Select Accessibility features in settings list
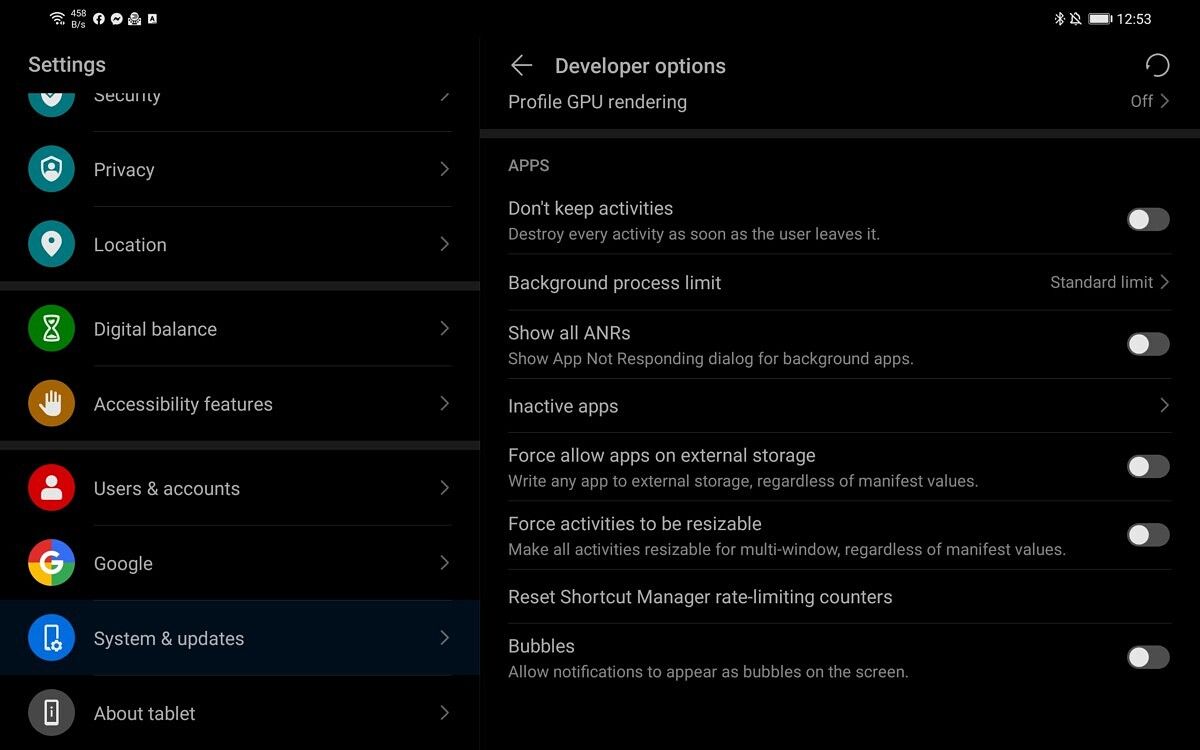 (x=240, y=404)
